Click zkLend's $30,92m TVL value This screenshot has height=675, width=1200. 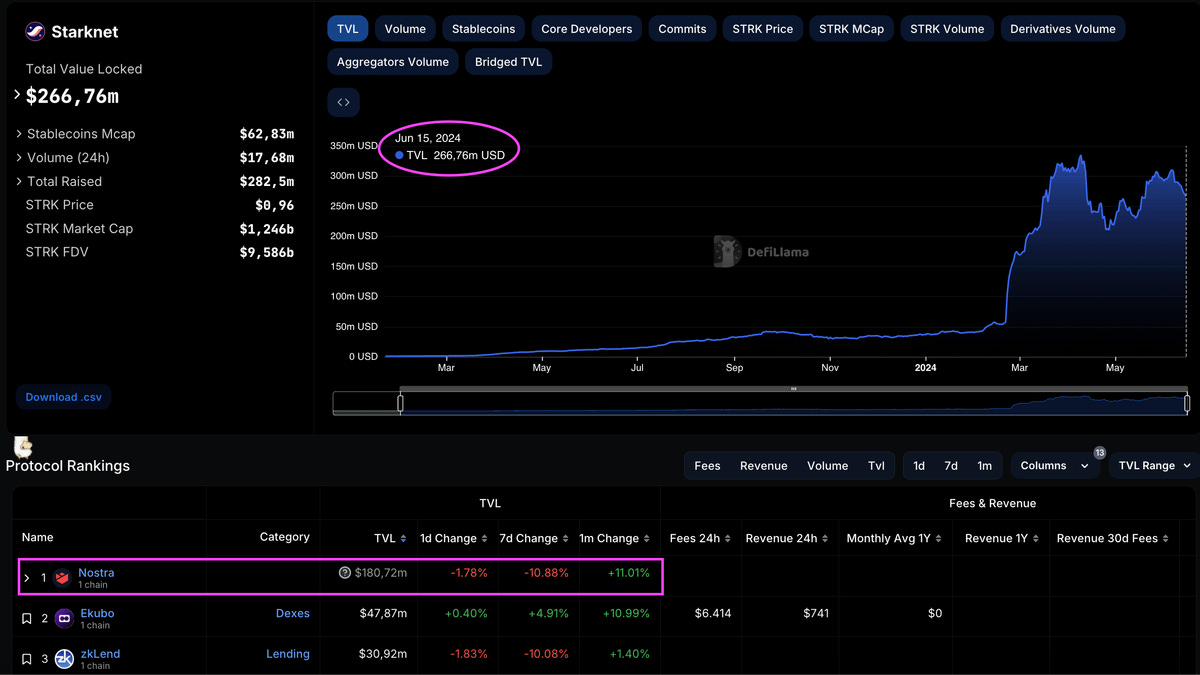tap(383, 653)
